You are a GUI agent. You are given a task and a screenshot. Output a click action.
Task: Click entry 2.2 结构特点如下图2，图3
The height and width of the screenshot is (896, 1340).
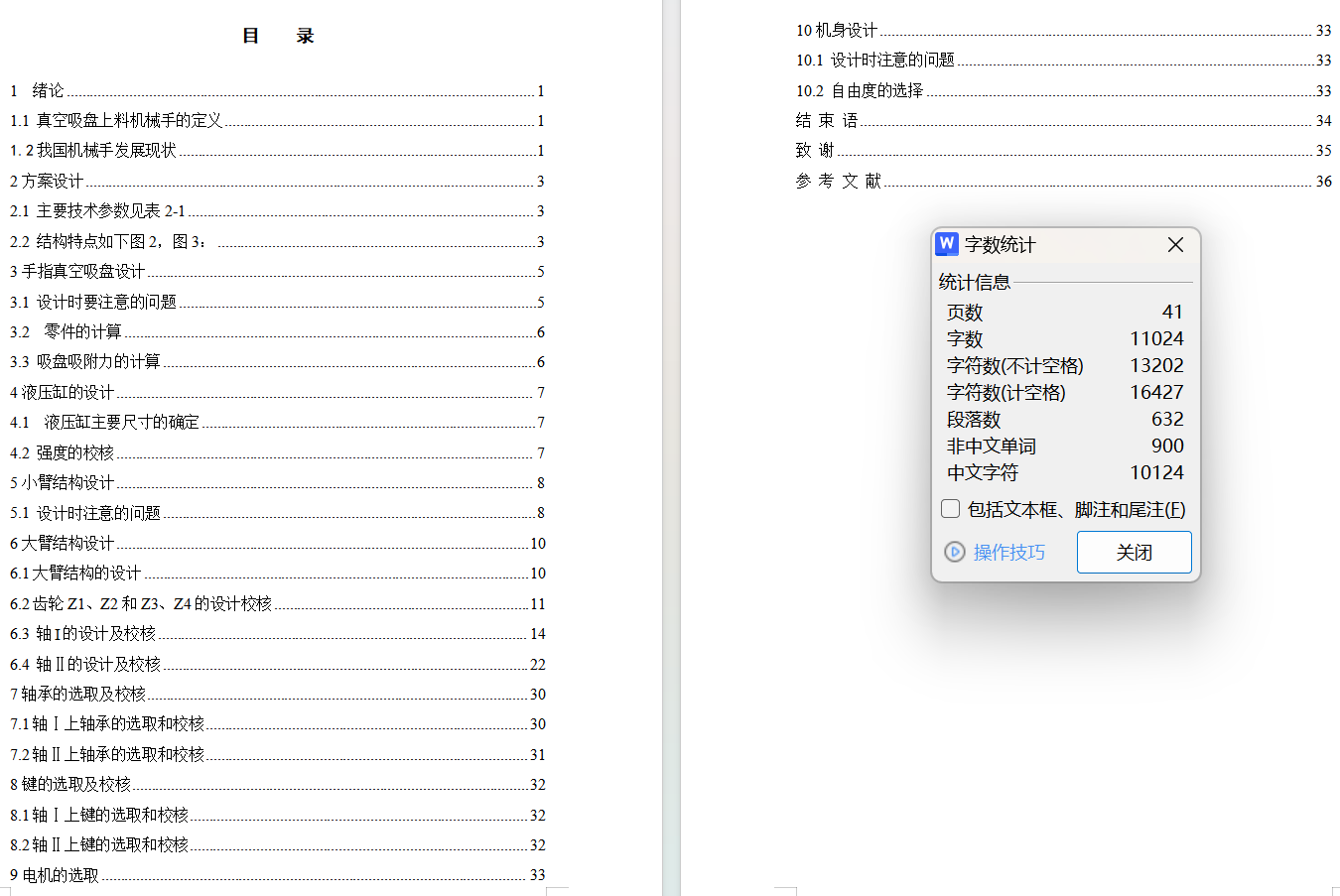tap(277, 241)
